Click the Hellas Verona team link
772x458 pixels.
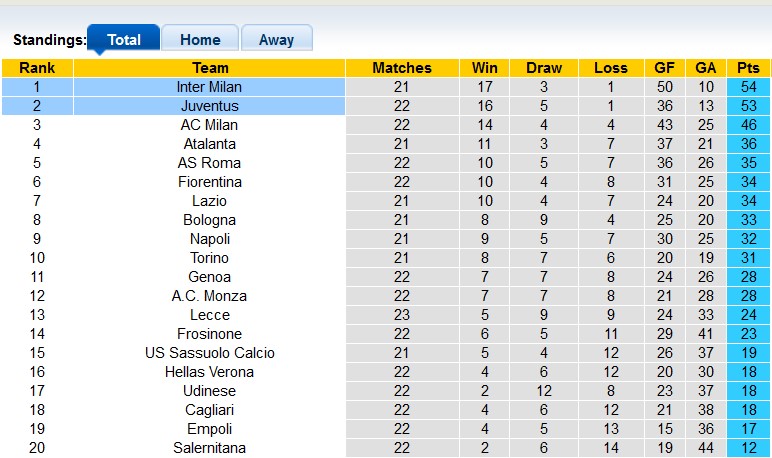[x=210, y=372]
